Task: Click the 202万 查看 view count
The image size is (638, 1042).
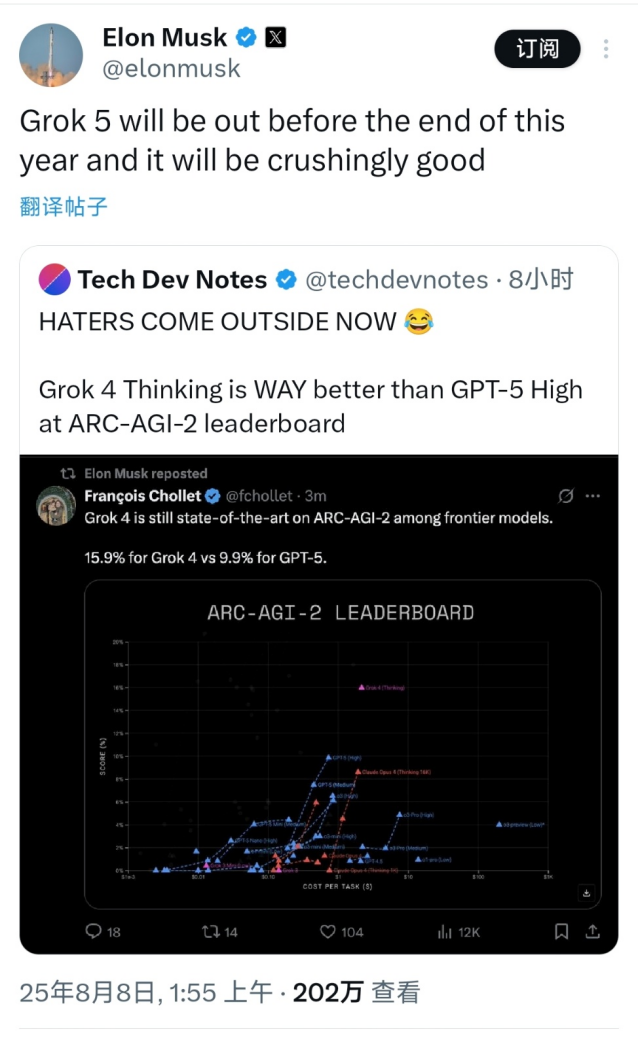Action: [356, 992]
